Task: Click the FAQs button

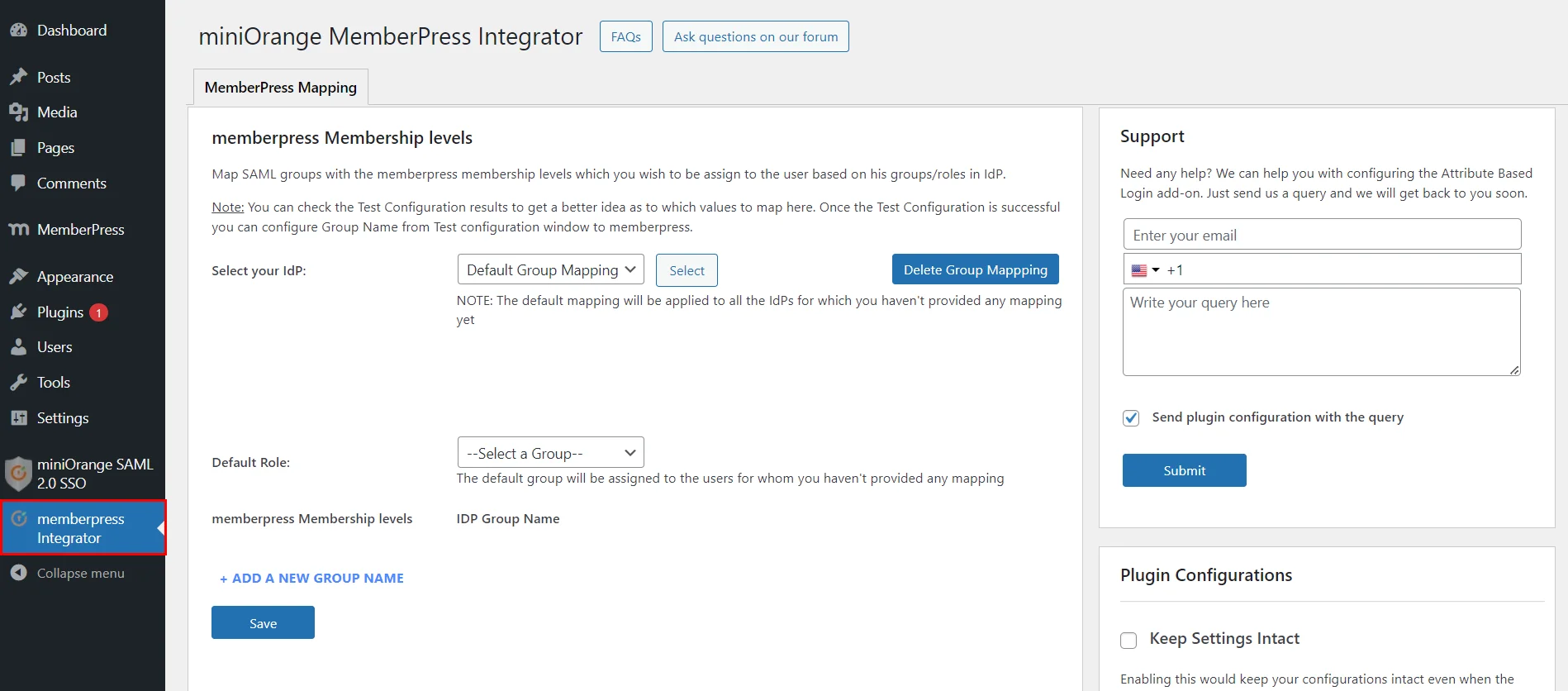Action: (x=625, y=36)
